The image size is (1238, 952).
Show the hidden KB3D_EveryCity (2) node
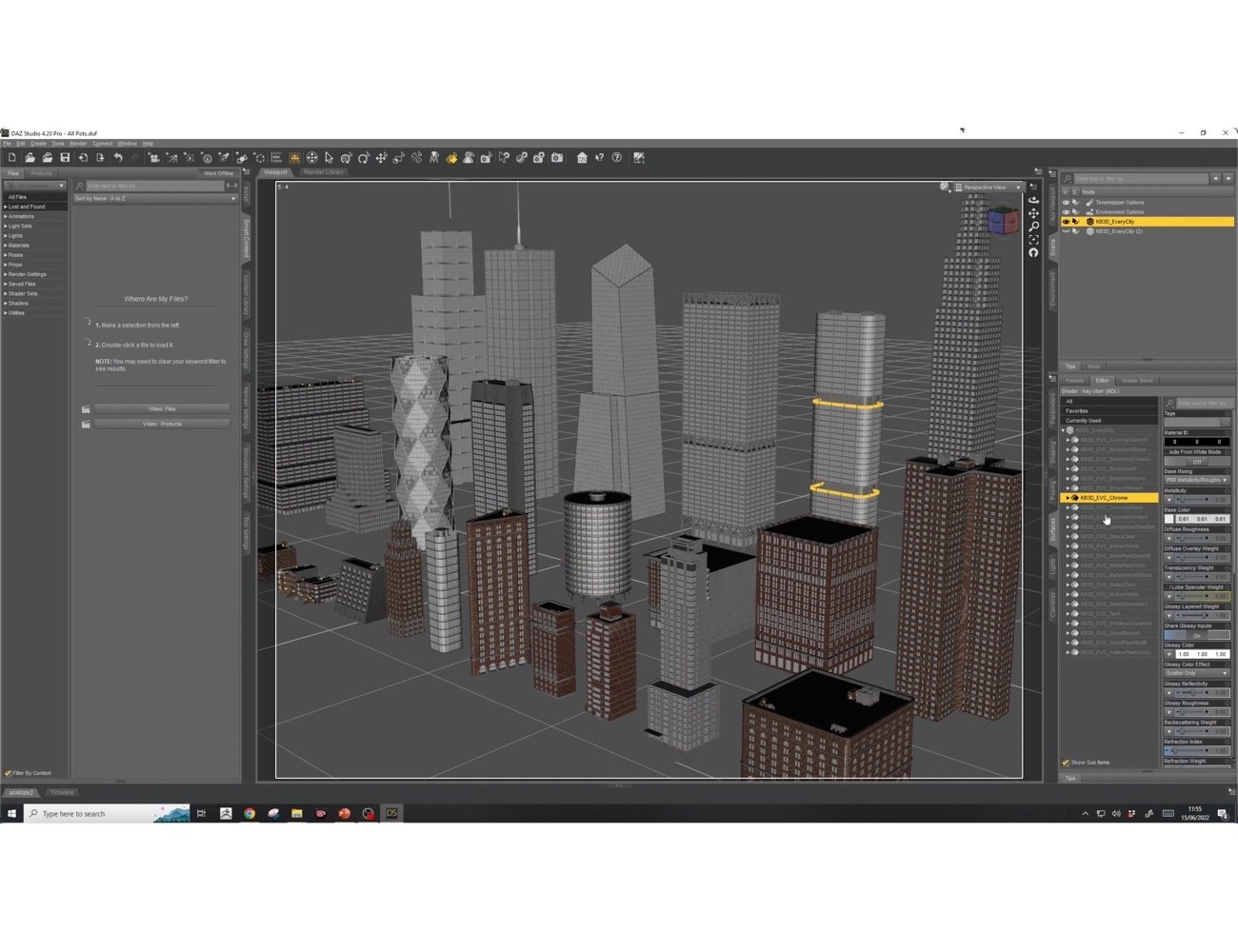click(x=1066, y=231)
